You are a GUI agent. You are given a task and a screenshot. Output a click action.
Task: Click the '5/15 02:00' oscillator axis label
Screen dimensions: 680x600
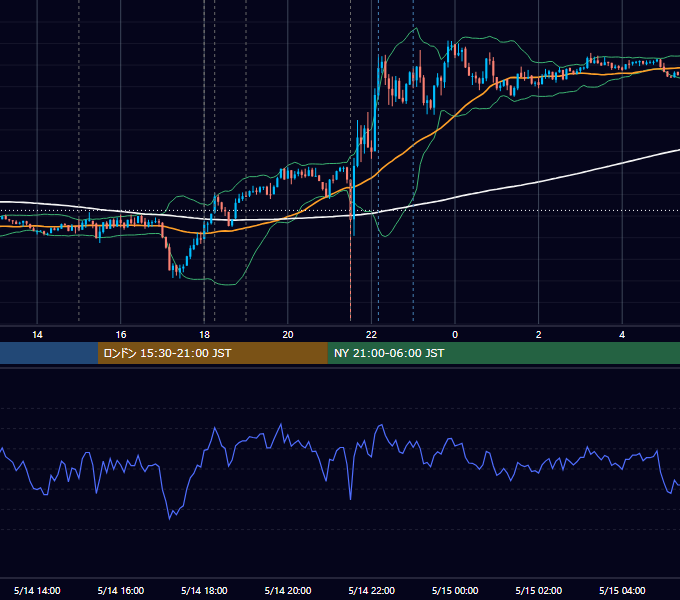pos(539,590)
